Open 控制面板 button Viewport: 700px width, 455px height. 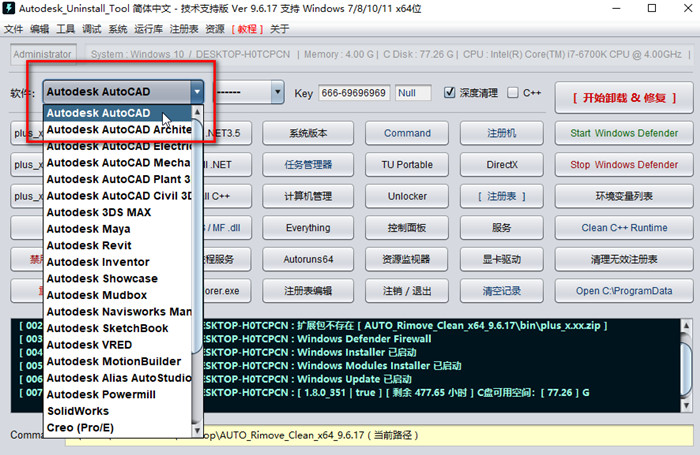407,228
